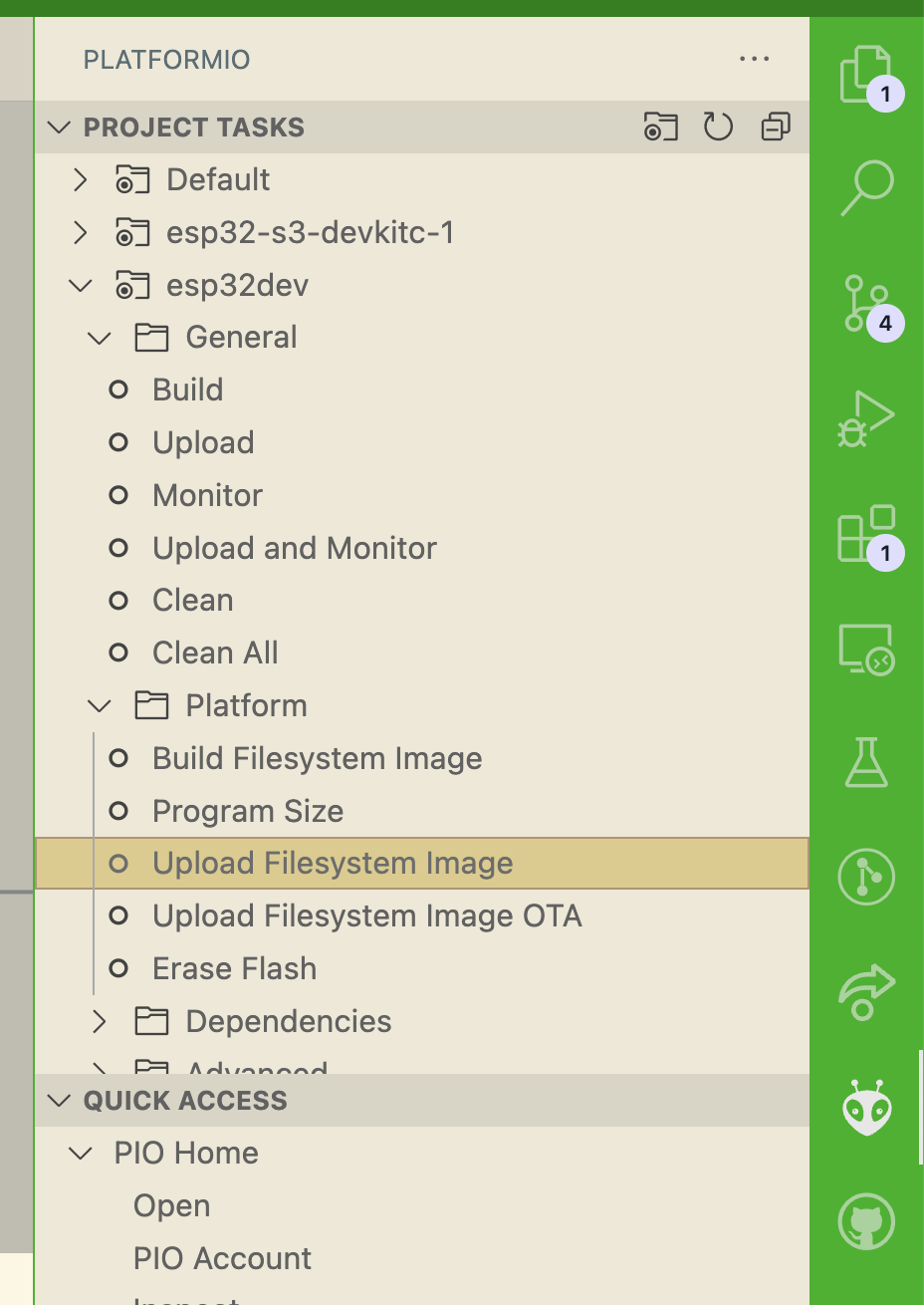Click the esp32-s3-devkitc-1 environment icon

tap(132, 232)
